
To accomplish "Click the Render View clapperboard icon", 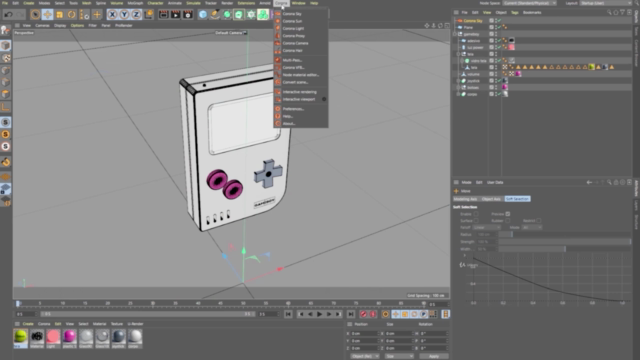I will [164, 15].
